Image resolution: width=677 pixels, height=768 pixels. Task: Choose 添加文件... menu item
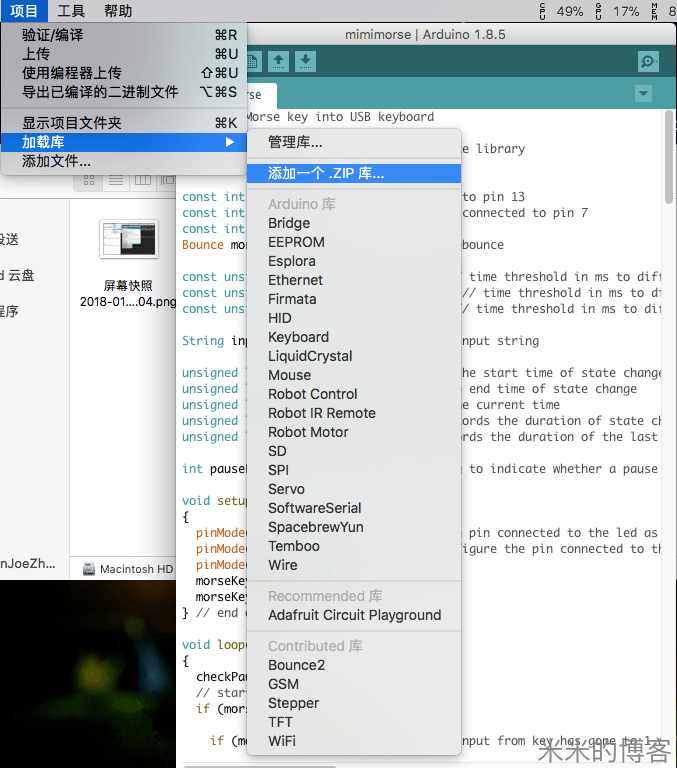(123, 161)
